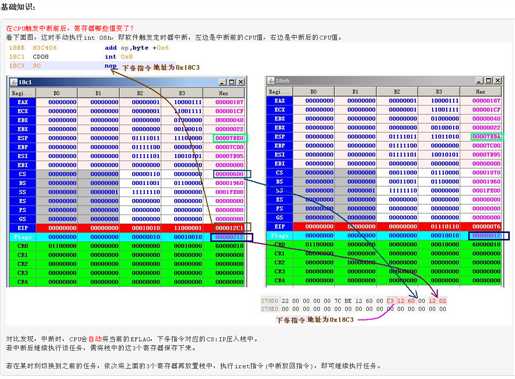Click the B0 column header in gray-titled window

(314, 91)
